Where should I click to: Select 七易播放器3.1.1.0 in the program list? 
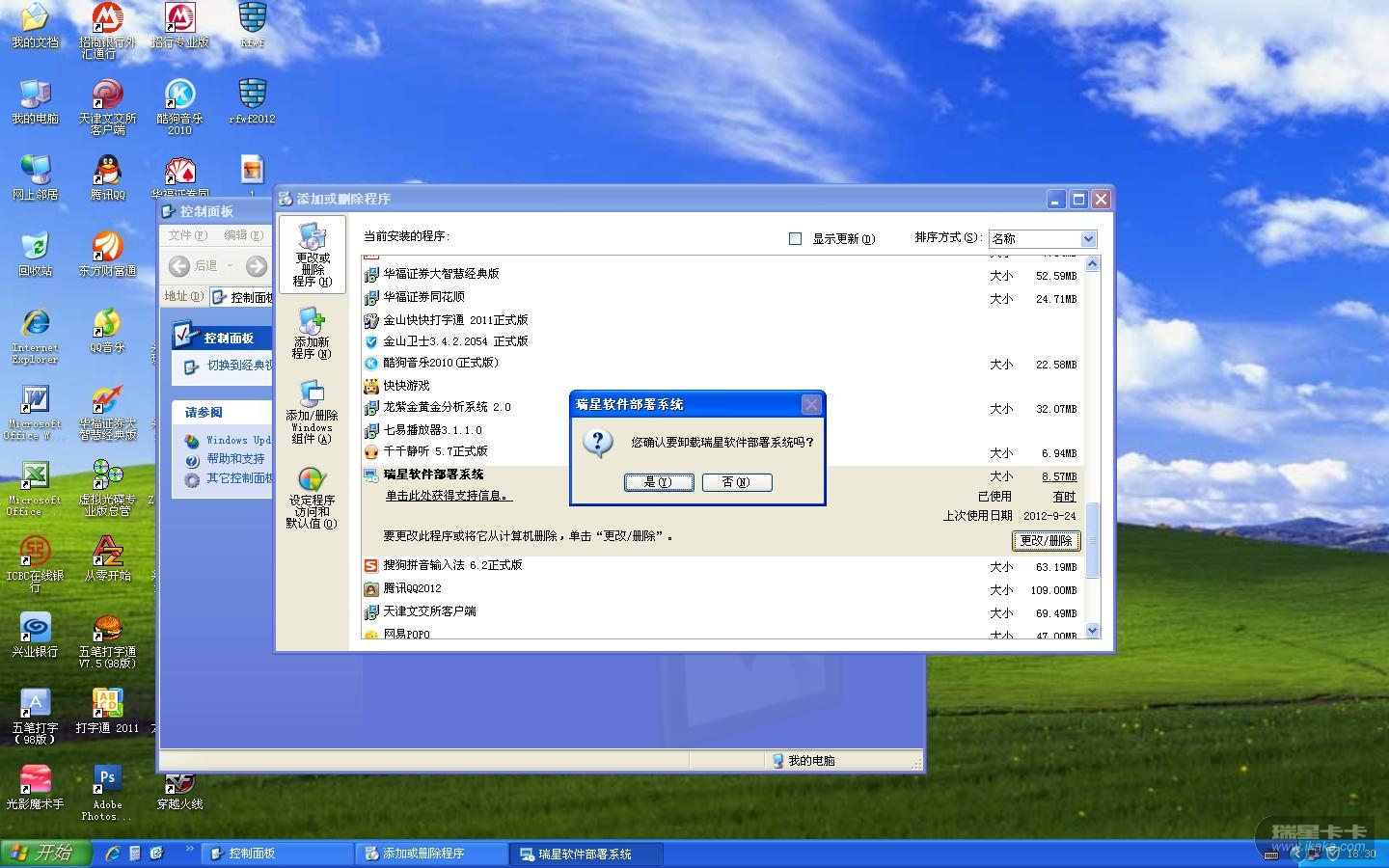(x=722, y=430)
